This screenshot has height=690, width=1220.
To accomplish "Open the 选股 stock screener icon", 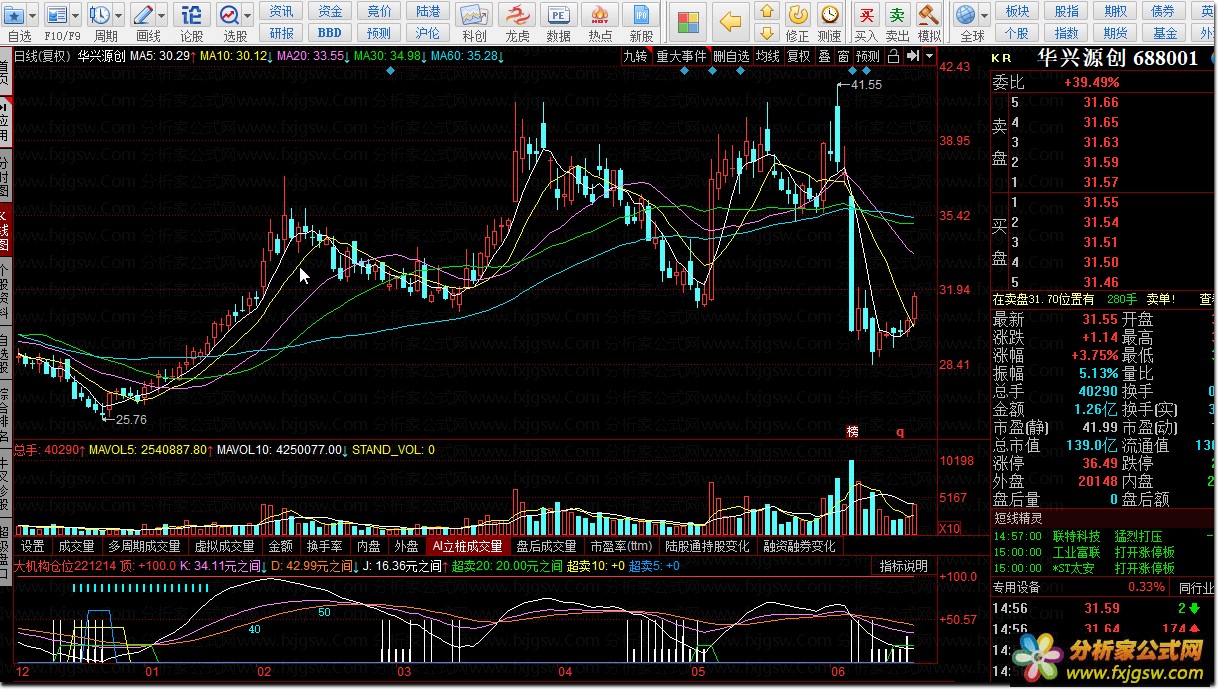I will [x=228, y=15].
